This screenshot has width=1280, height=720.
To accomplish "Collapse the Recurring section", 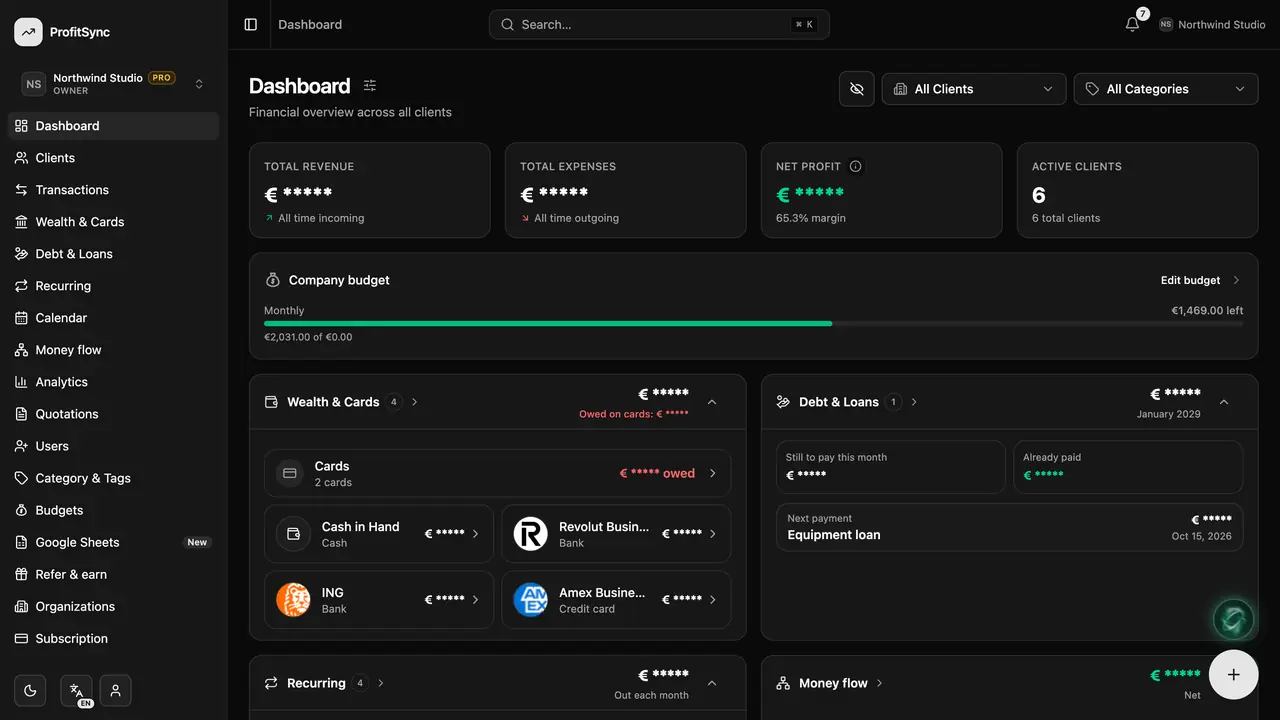I will point(712,683).
